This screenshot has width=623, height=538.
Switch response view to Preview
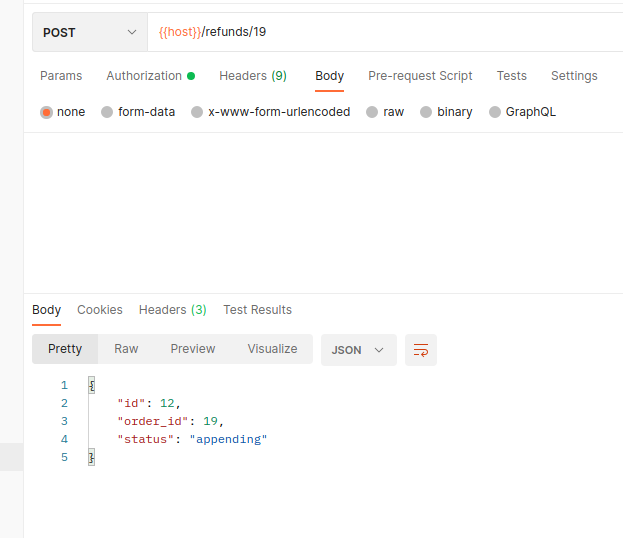[193, 349]
